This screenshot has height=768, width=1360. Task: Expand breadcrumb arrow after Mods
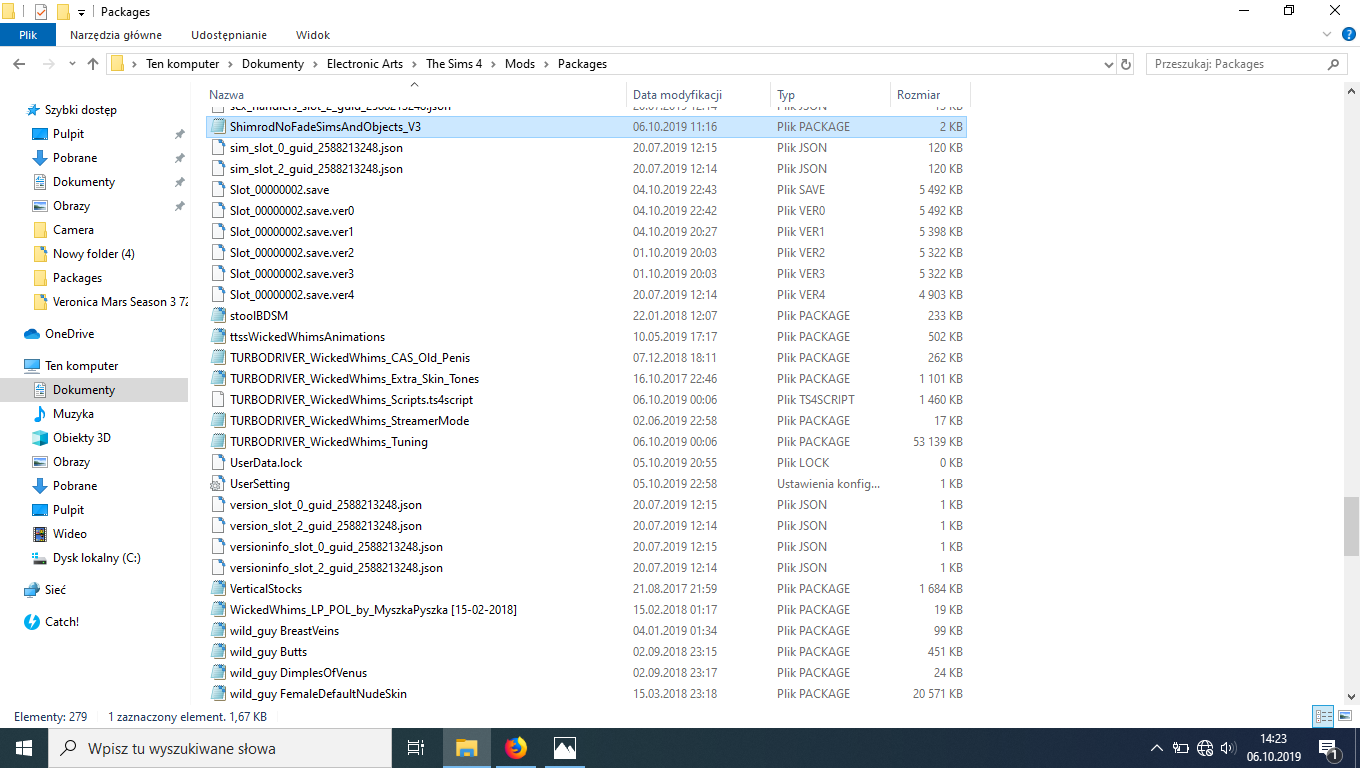click(546, 64)
